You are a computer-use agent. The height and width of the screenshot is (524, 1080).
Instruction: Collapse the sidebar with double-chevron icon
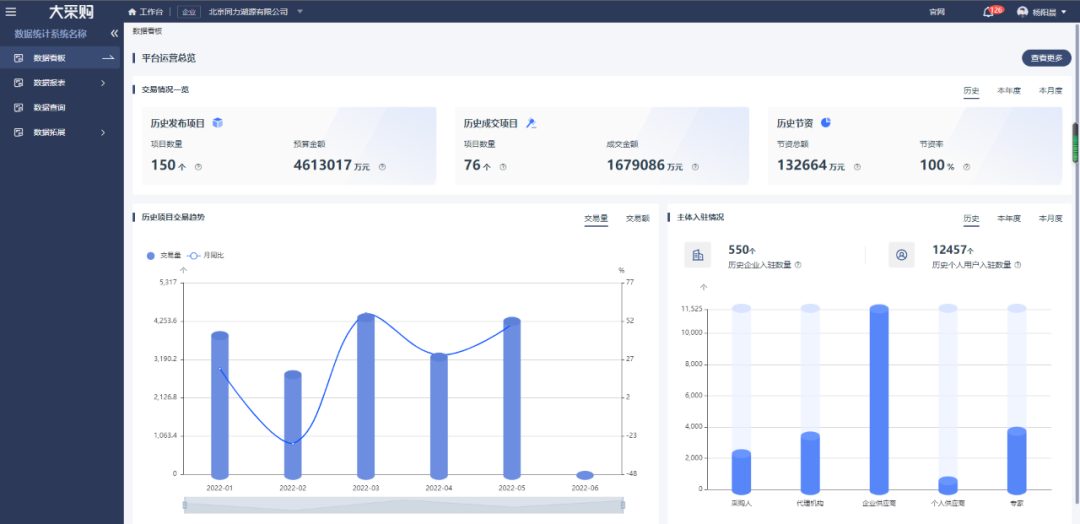point(114,33)
